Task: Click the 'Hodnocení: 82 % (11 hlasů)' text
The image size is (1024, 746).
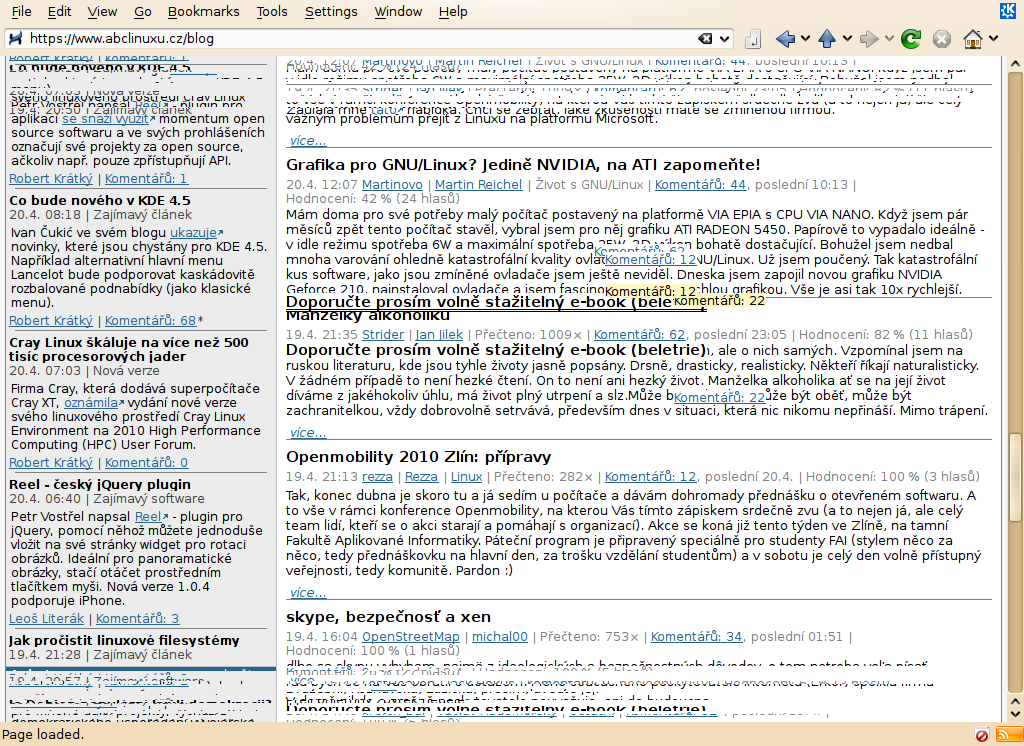Action: tap(886, 334)
